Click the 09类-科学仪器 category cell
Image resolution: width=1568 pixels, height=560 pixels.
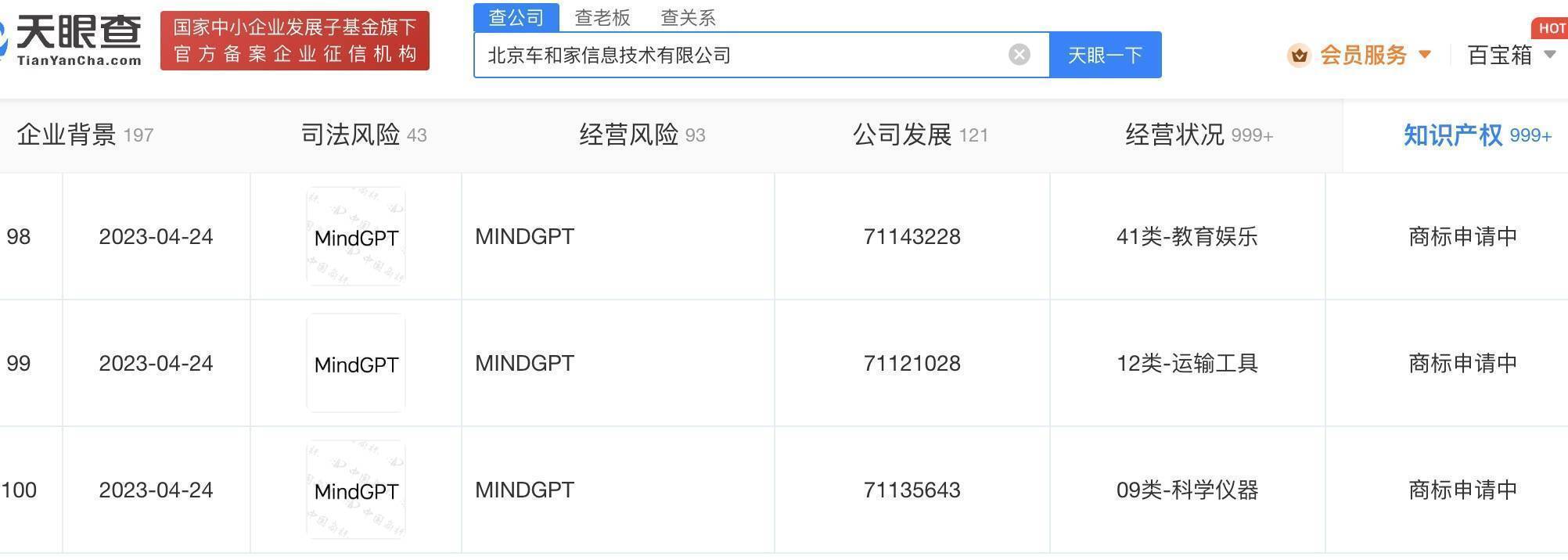pyautogui.click(x=1187, y=490)
